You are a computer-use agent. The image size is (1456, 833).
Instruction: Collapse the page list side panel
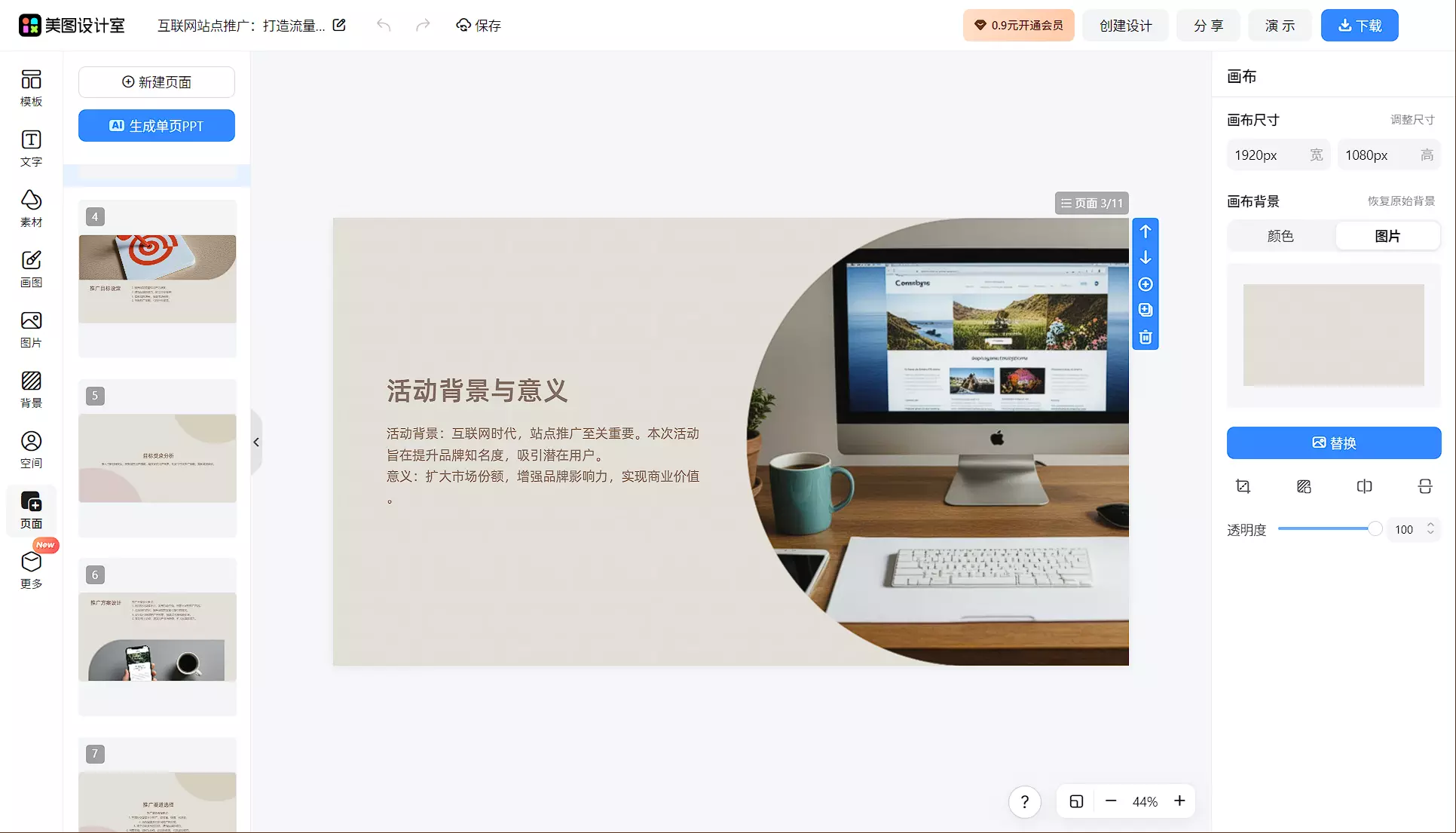point(256,443)
